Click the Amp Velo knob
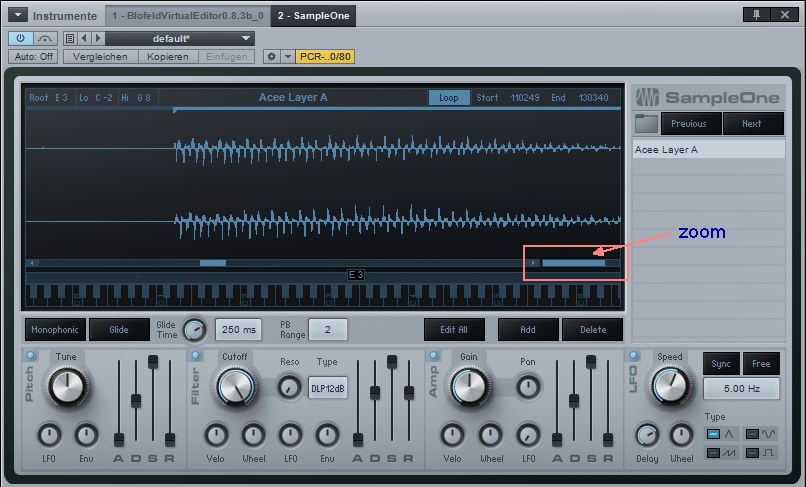806x487 pixels. [452, 435]
